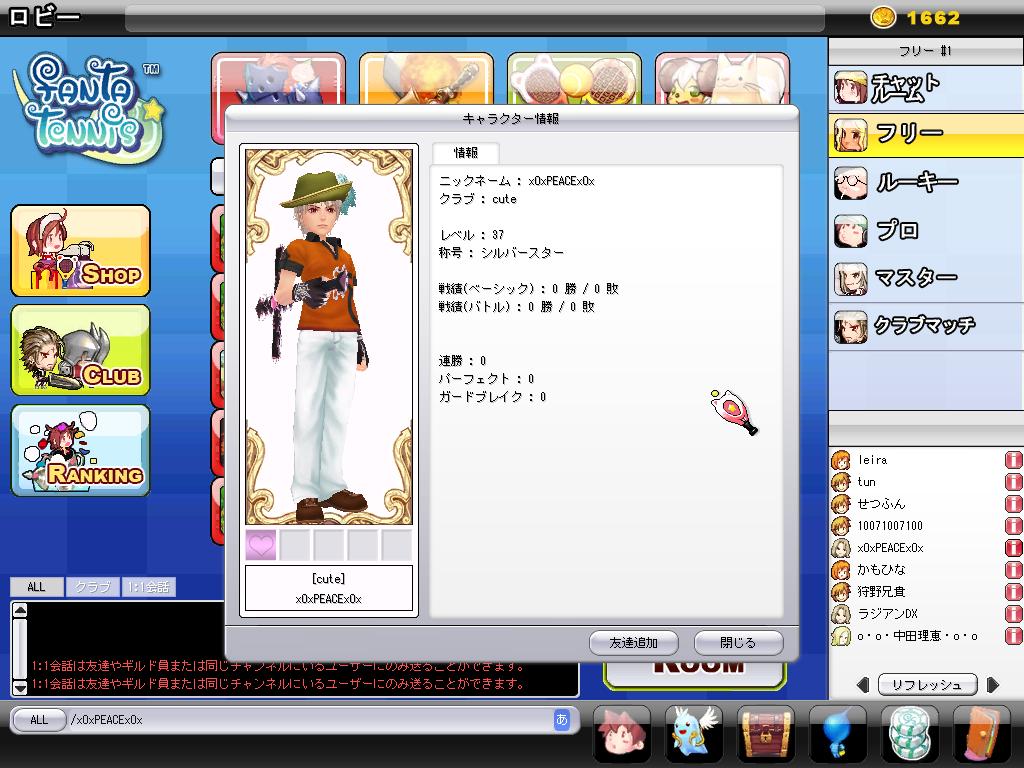
Task: Click the treasure chest icon in bottom bar
Action: click(765, 735)
